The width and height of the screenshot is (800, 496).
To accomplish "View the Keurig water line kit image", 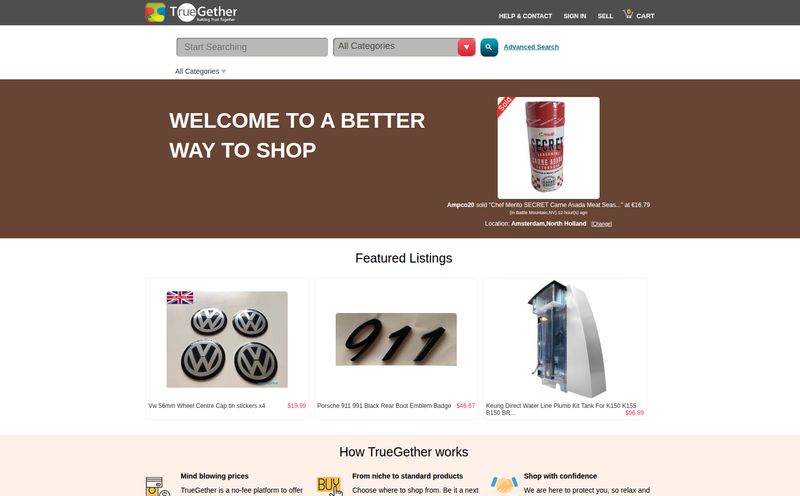I will 566,338.
